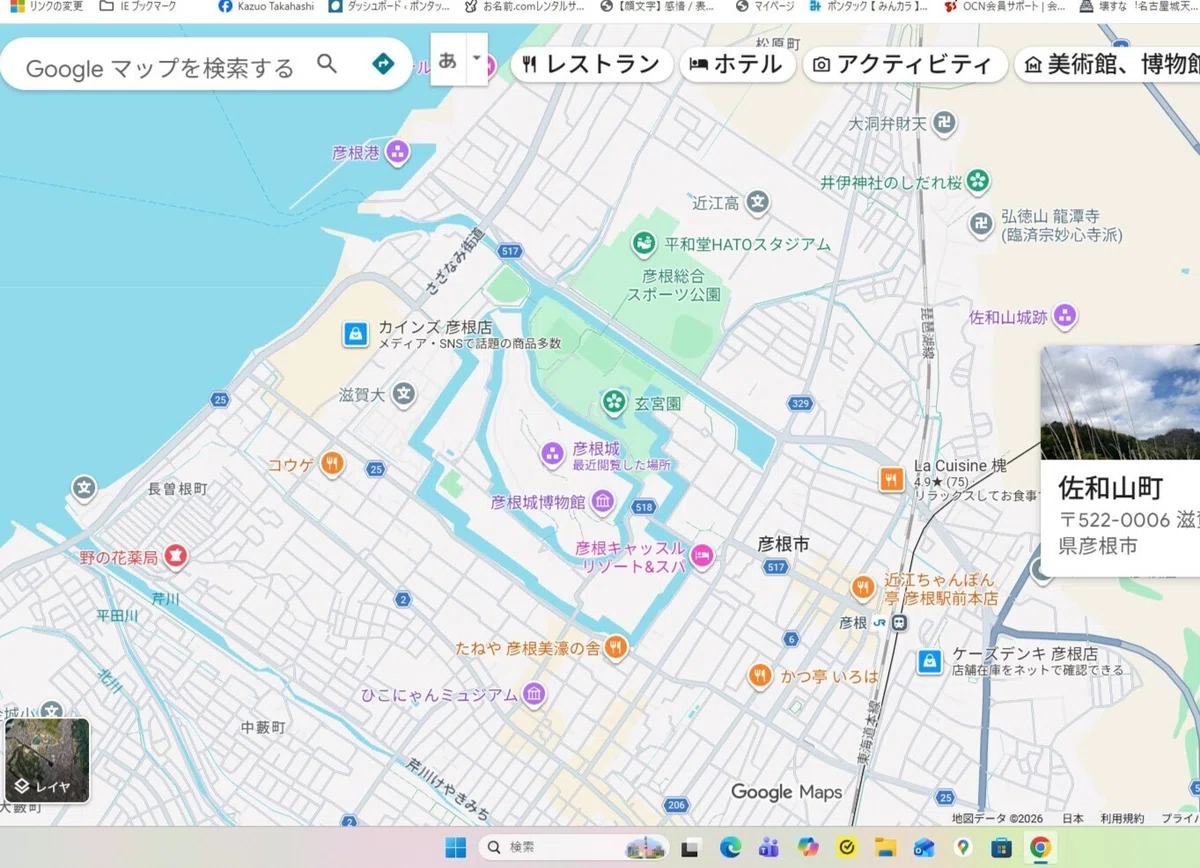Click the La Cuisine 槐 restaurant pin
This screenshot has width=1200, height=868.
point(892,479)
